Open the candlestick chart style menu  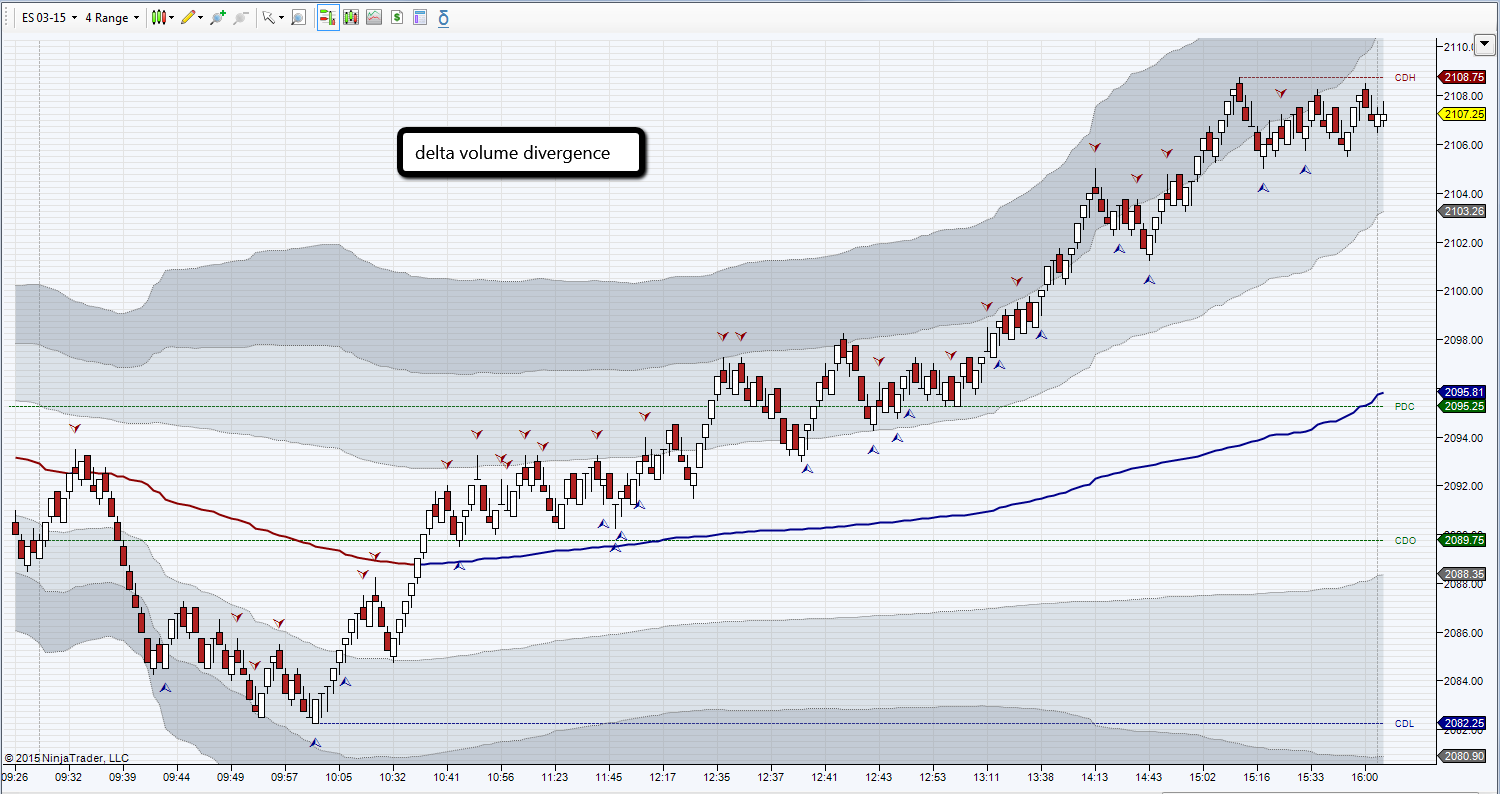coord(161,18)
